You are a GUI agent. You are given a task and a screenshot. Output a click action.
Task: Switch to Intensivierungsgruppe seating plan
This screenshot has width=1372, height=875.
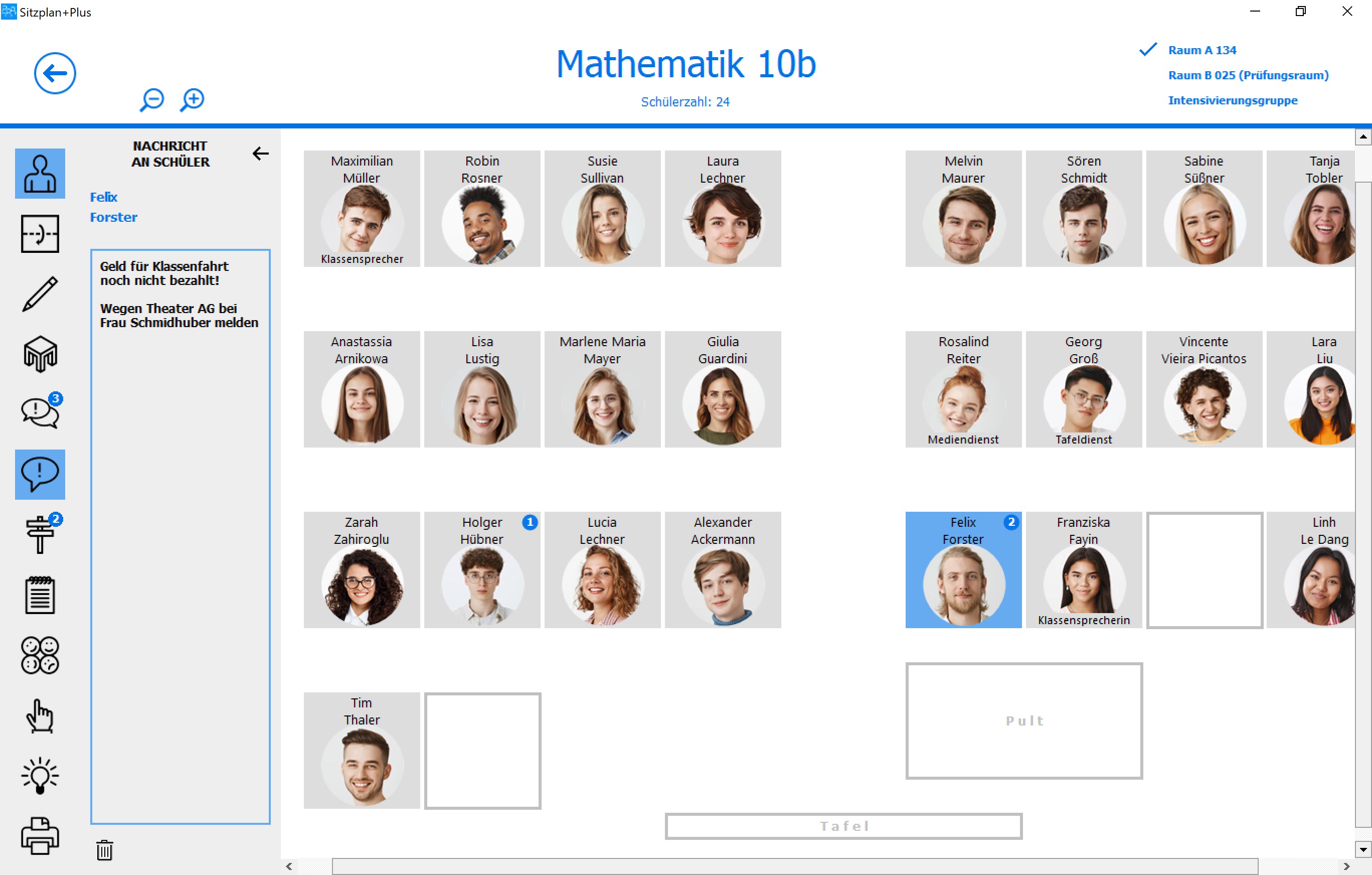(1233, 100)
